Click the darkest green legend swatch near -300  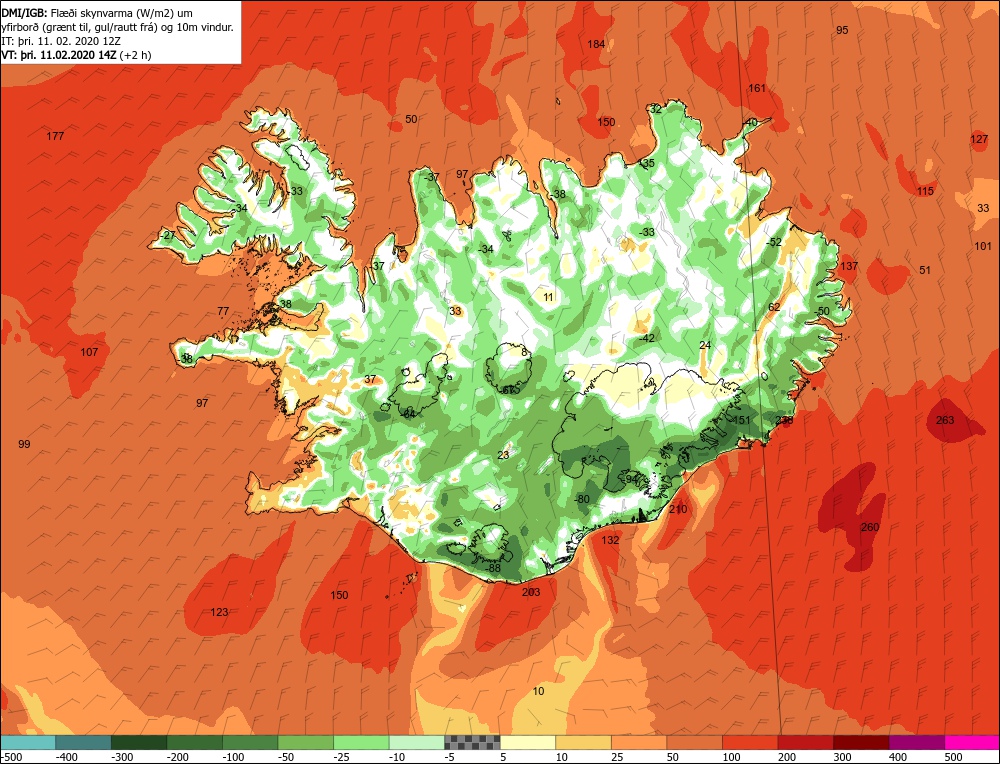(139, 742)
